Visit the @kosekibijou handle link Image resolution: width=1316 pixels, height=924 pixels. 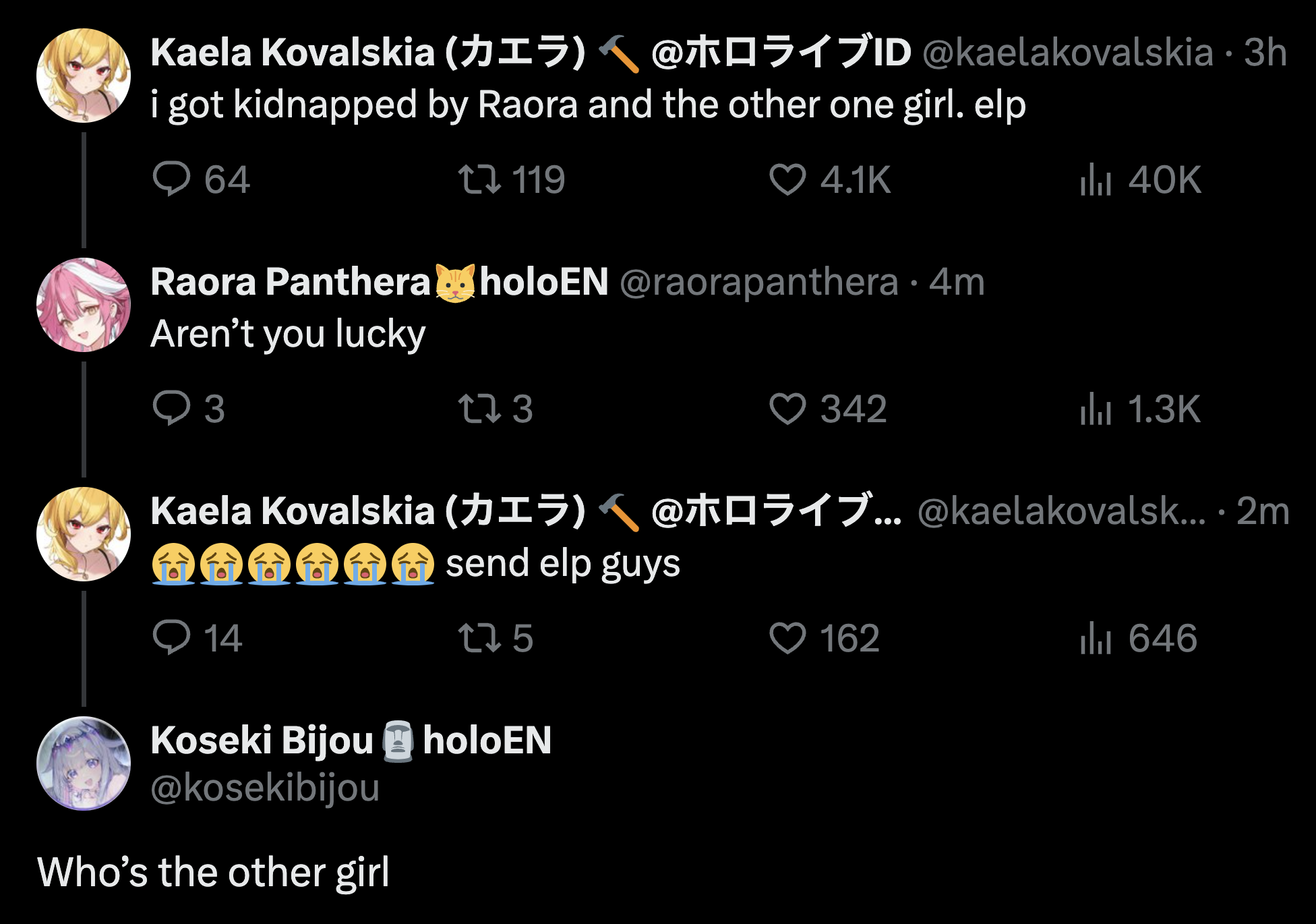pyautogui.click(x=265, y=788)
